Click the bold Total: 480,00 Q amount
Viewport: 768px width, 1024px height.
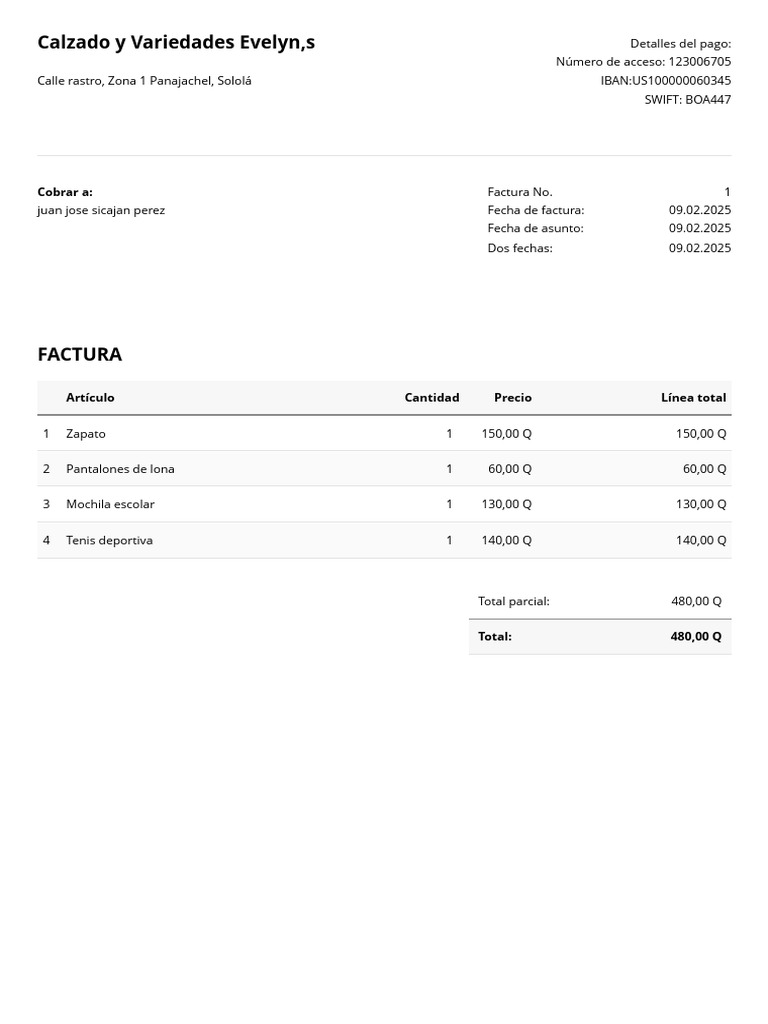pyautogui.click(x=696, y=637)
